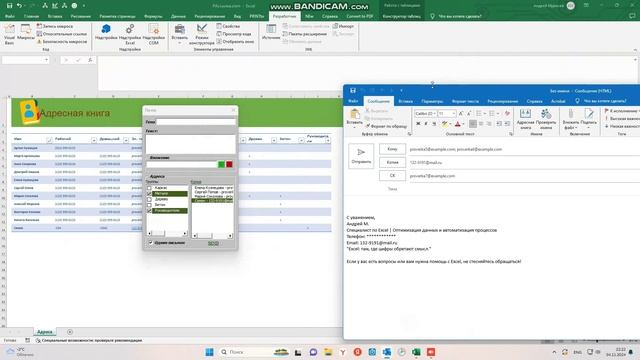640x360 pixels.
Task: Open the blue Надстройки add-ins icon
Action: click(x=106, y=32)
